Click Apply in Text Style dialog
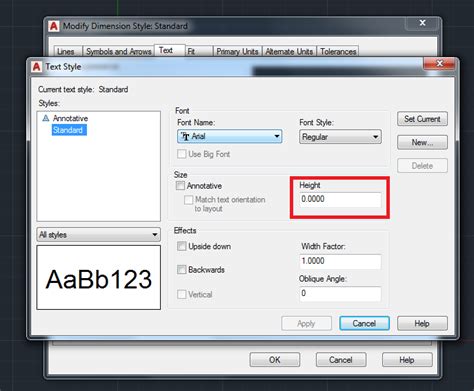Image resolution: width=474 pixels, height=391 pixels. pos(306,324)
